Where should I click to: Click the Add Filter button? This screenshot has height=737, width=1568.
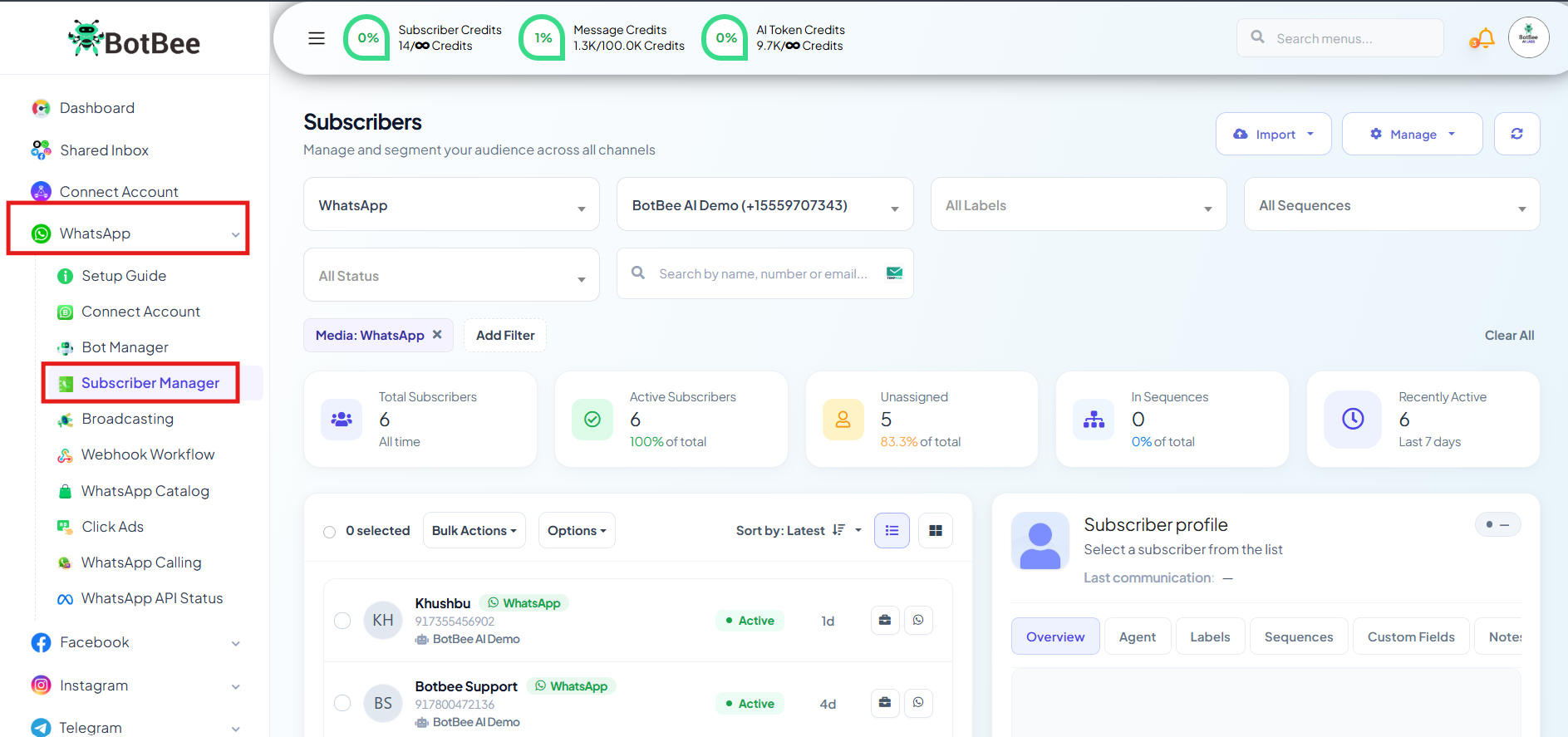point(505,335)
